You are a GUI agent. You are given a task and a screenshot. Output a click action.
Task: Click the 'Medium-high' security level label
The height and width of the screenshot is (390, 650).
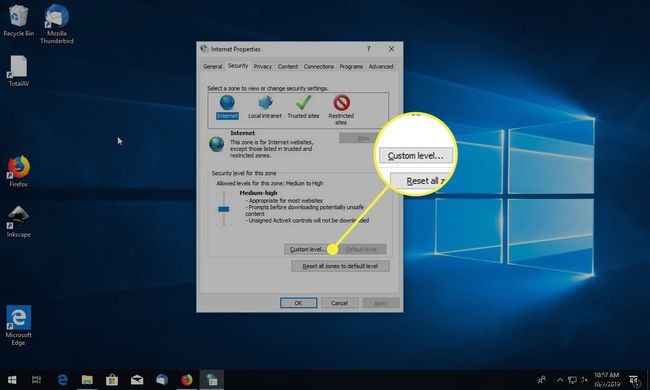click(258, 193)
